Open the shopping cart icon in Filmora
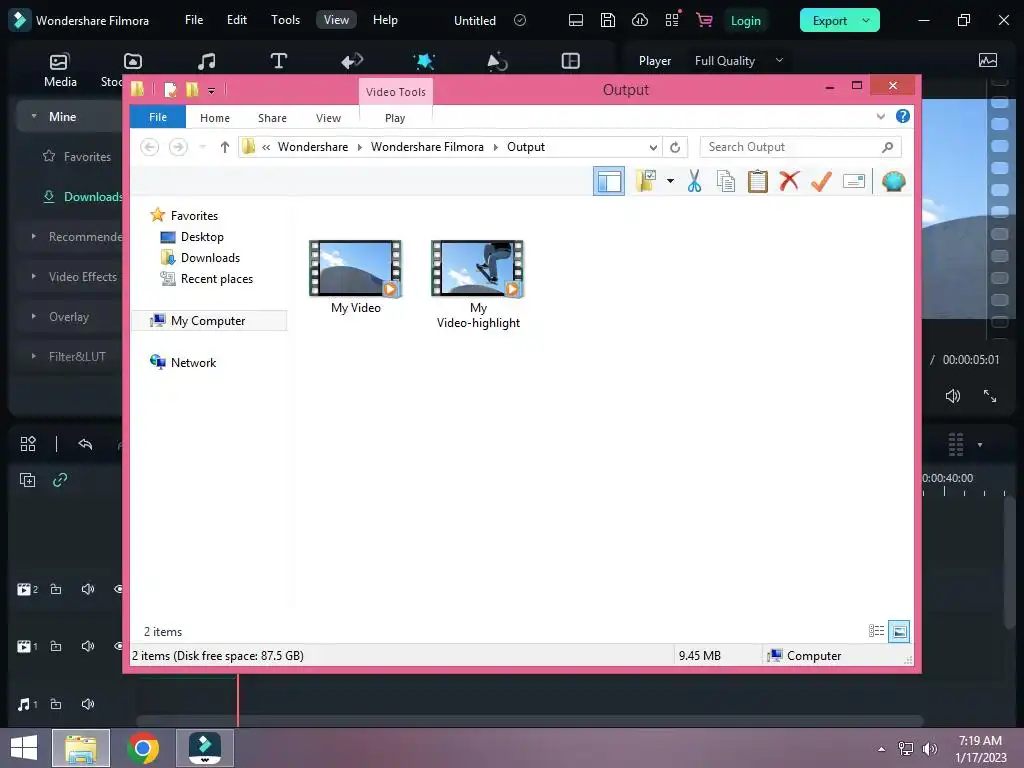 click(704, 20)
